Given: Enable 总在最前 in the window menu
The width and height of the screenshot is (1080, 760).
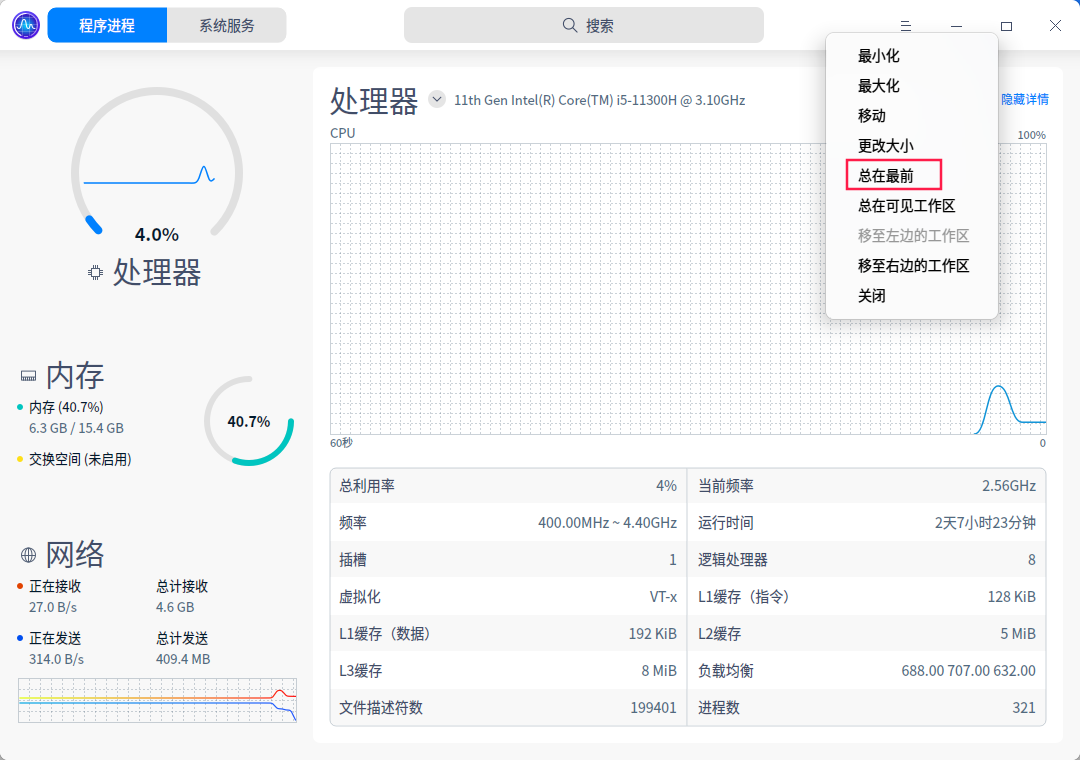Looking at the screenshot, I should [885, 176].
